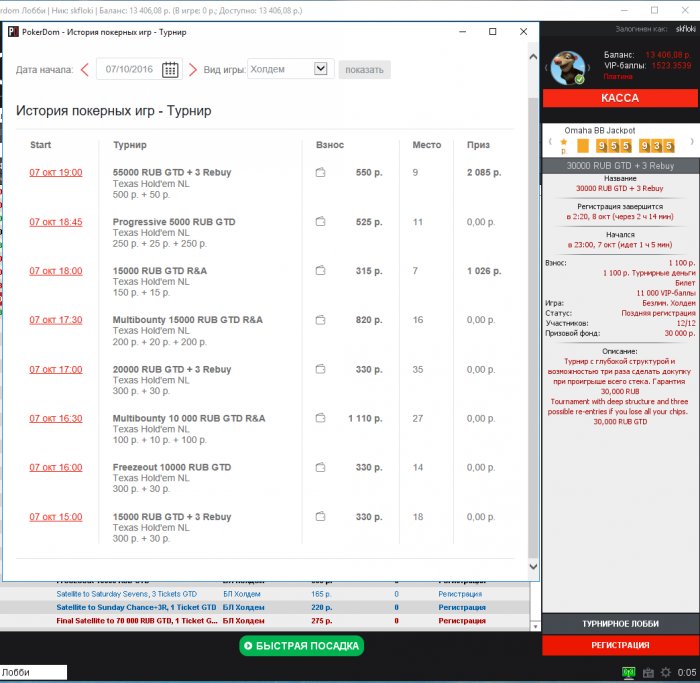Click the history window vertical scrollbar thumb
The image size is (700, 683).
533,327
